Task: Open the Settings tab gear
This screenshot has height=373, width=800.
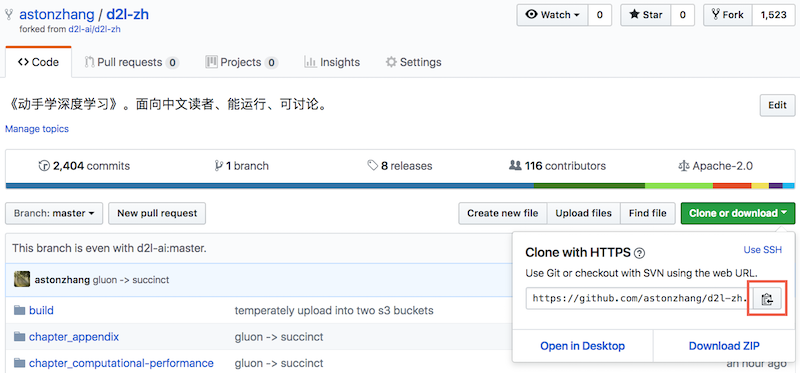Action: click(x=413, y=62)
